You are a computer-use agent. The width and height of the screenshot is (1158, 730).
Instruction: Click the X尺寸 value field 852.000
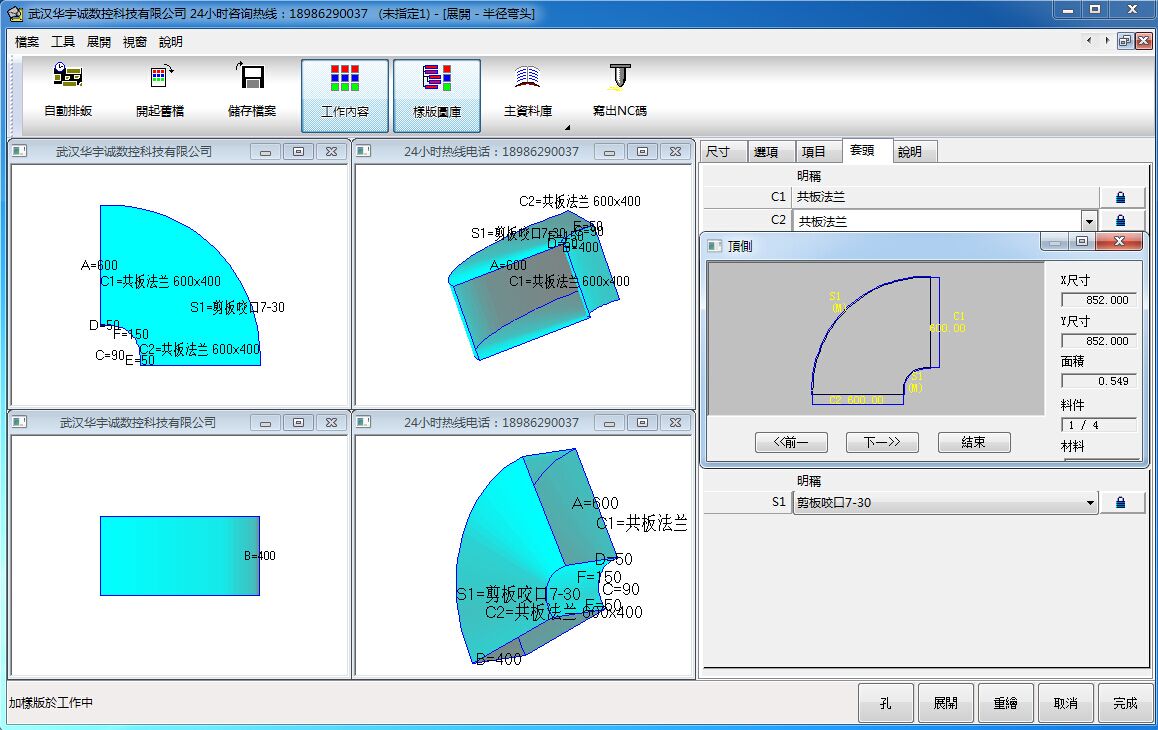[1098, 300]
